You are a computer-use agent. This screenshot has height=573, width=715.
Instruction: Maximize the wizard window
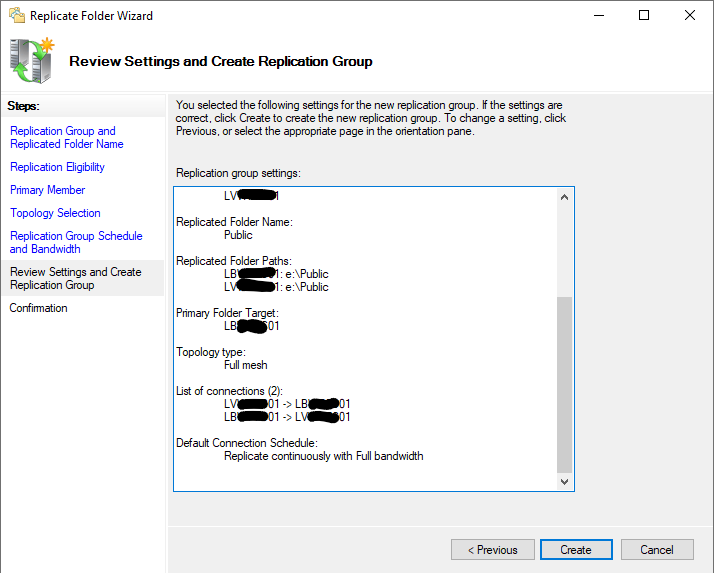(644, 15)
